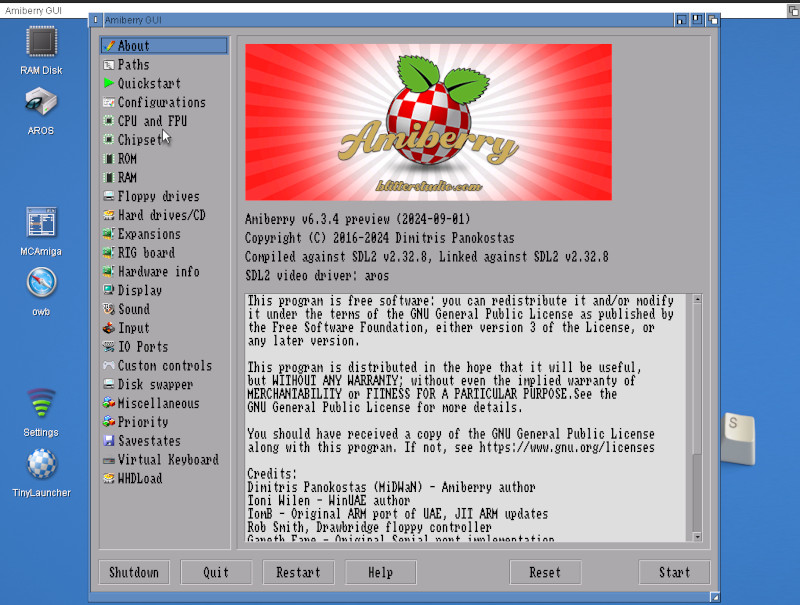Click the Quit button
800x605 pixels.
[x=216, y=572]
